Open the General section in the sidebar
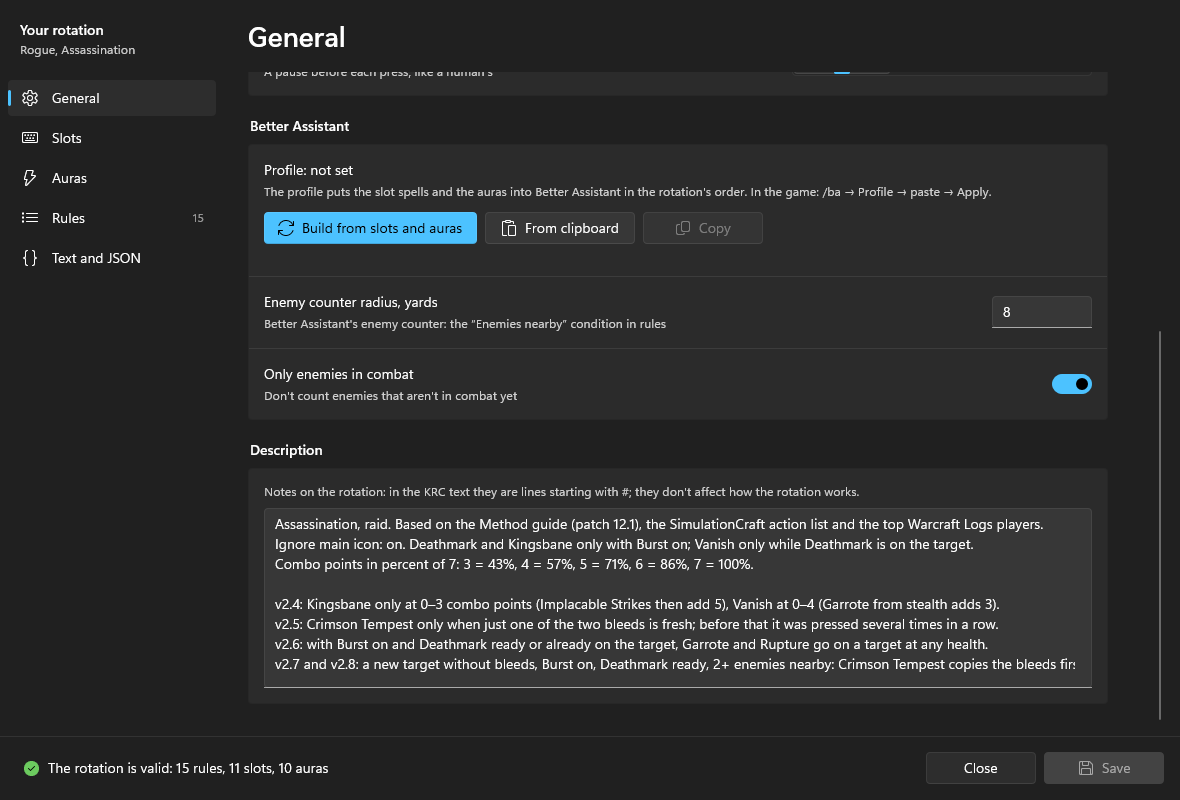This screenshot has height=800, width=1180. point(111,98)
